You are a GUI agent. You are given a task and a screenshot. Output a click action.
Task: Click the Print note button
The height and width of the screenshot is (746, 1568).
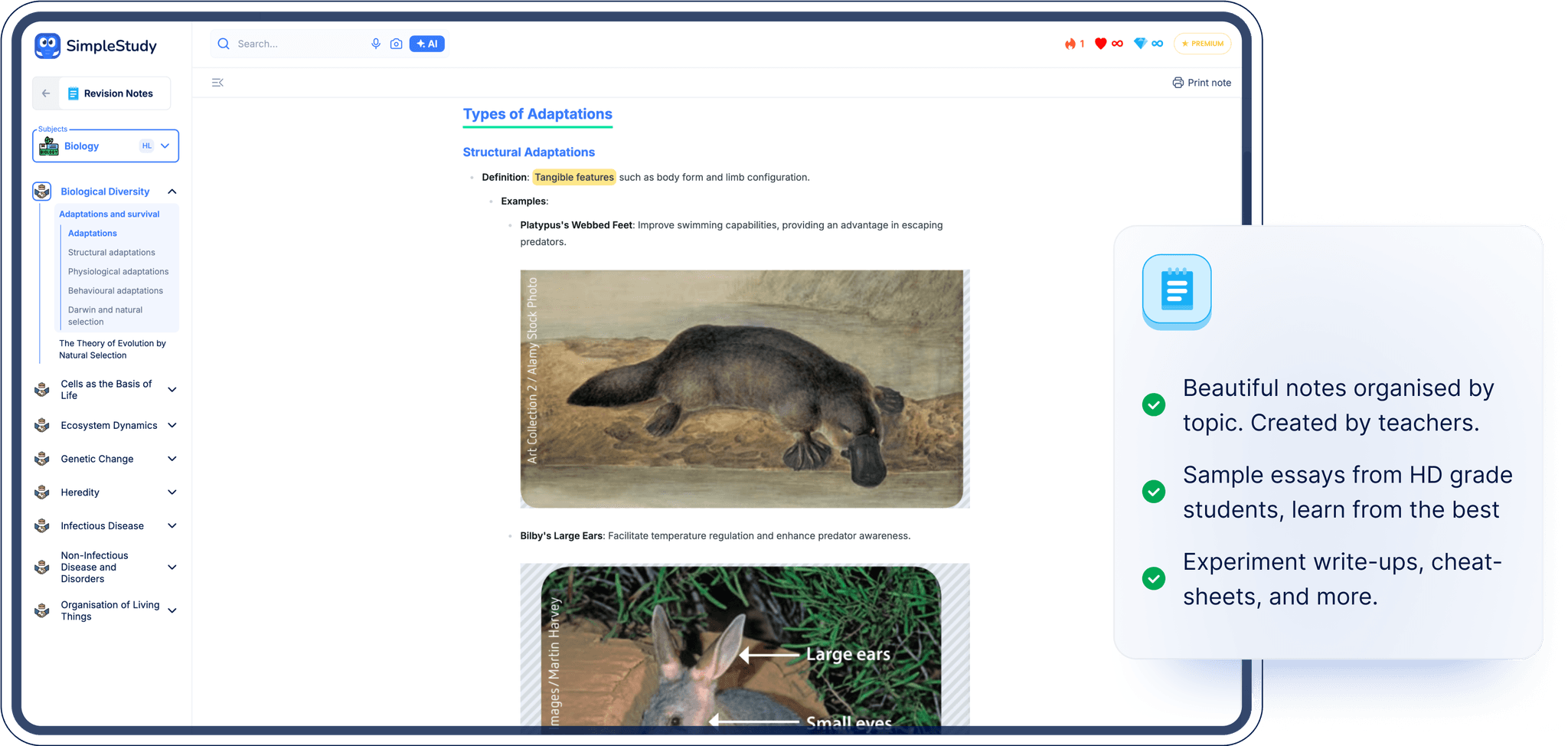click(x=1200, y=82)
